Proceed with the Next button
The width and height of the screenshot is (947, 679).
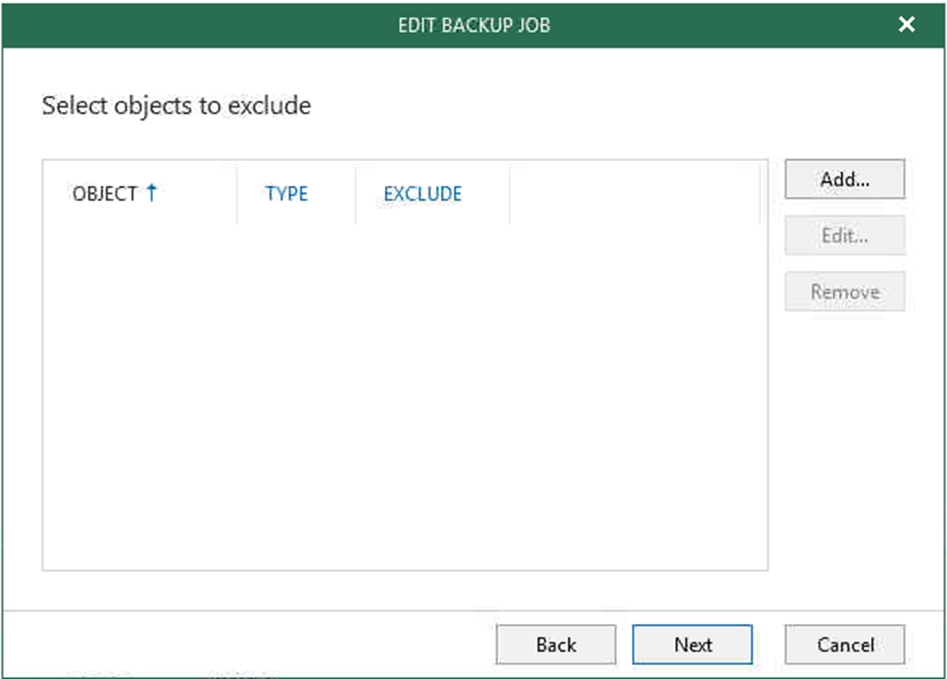(692, 645)
